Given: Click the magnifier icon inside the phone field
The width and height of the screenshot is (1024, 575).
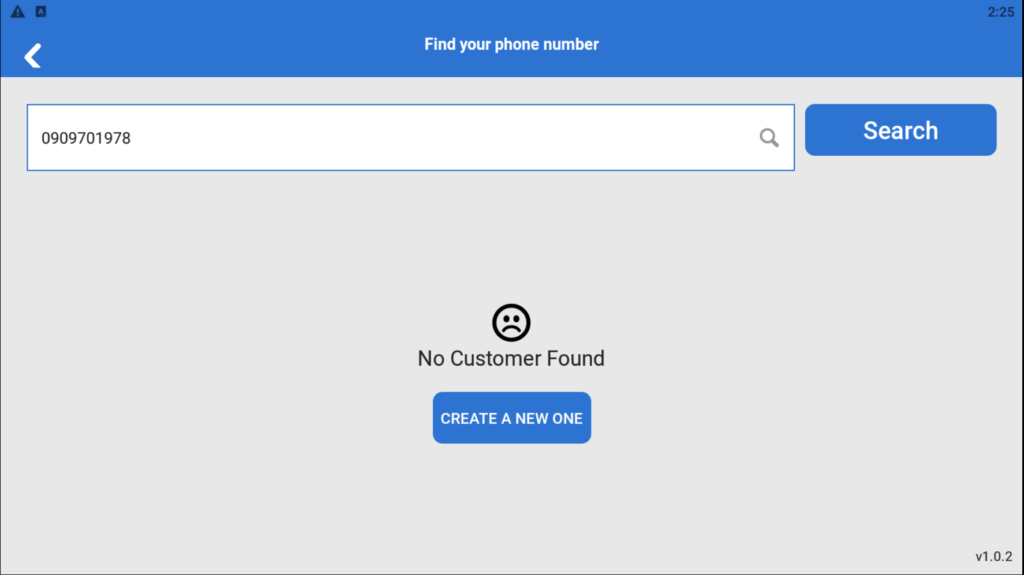Looking at the screenshot, I should coord(769,137).
